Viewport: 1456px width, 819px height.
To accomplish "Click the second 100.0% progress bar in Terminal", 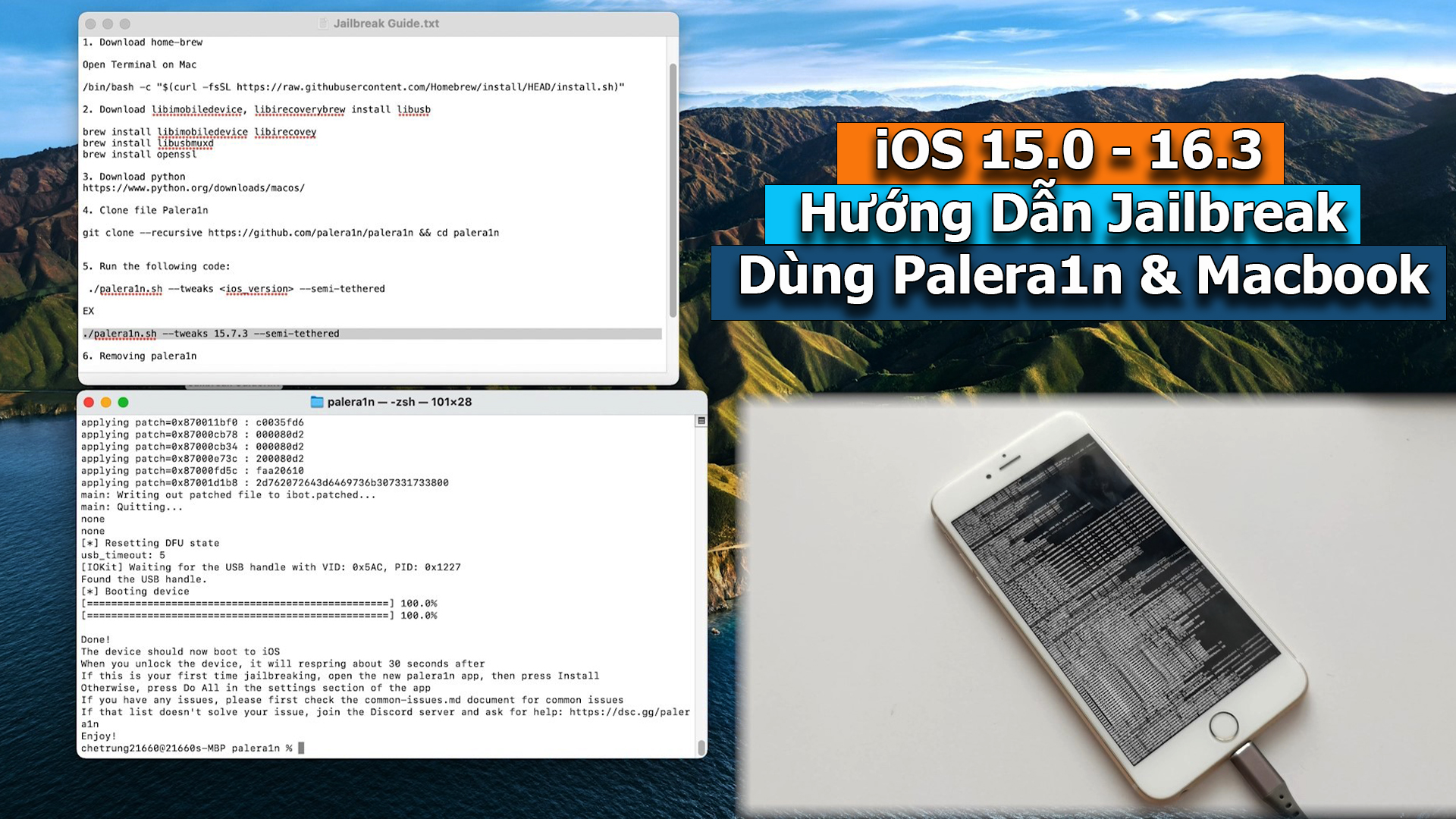I will tap(259, 616).
